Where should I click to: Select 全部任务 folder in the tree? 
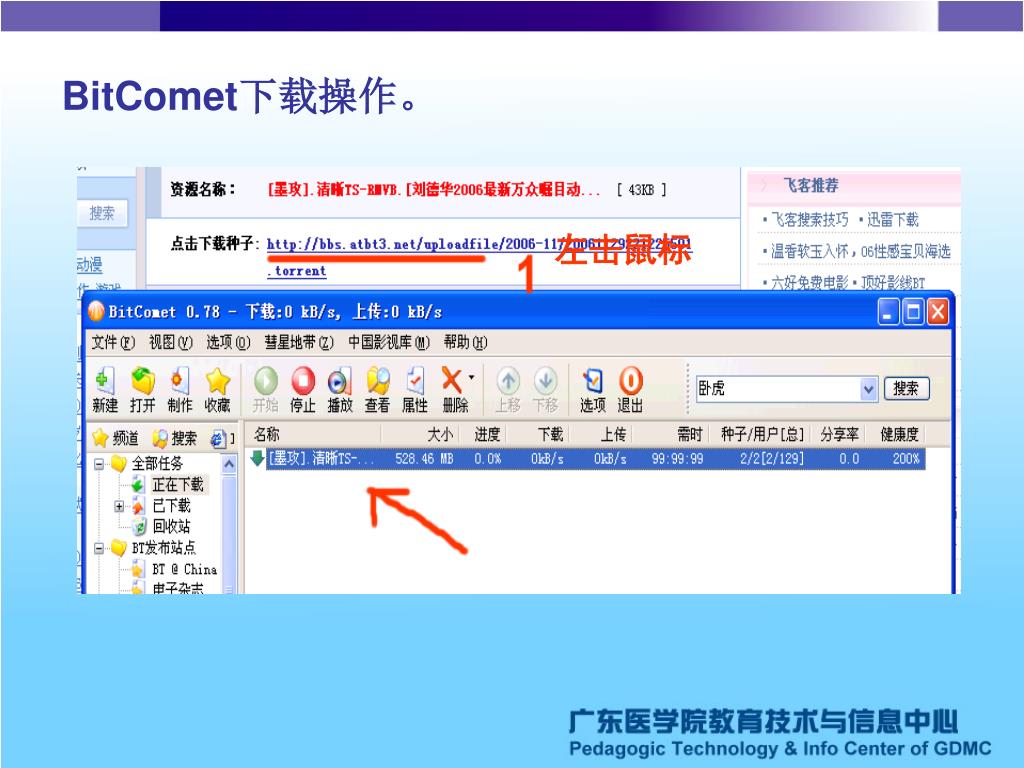[x=157, y=464]
